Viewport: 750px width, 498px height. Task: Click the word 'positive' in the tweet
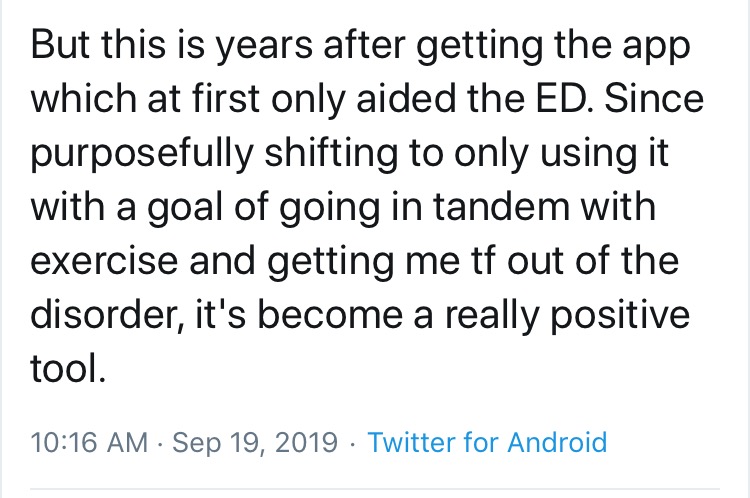tap(620, 318)
